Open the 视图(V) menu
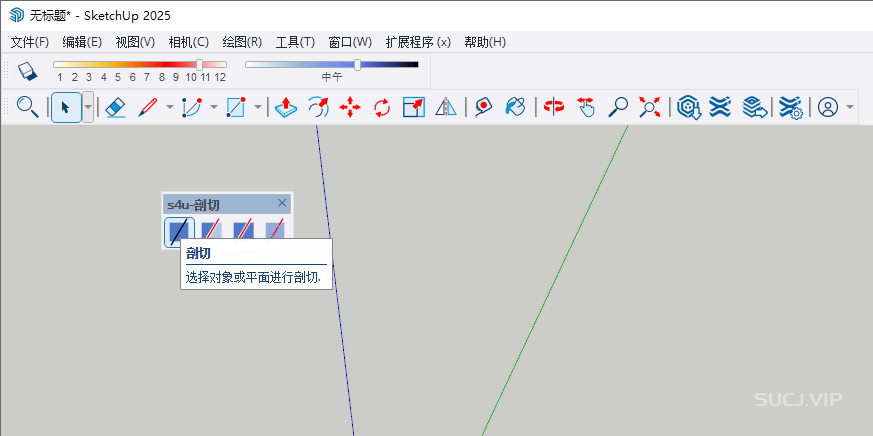Screen dimensions: 873x436 coord(135,42)
